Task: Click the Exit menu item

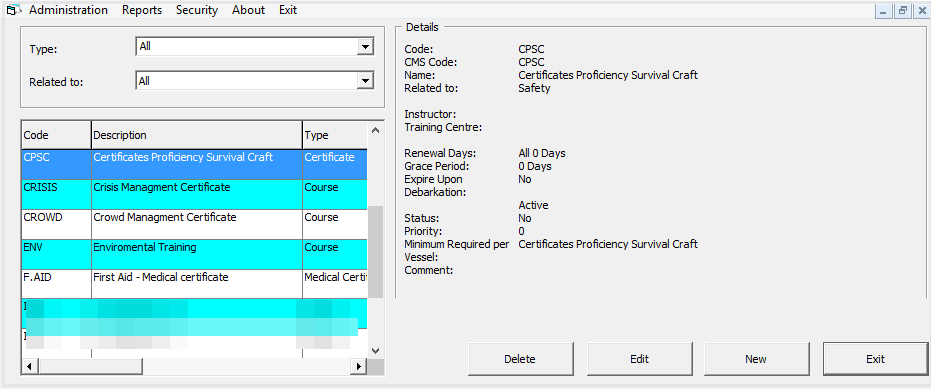Action: pyautogui.click(x=288, y=10)
